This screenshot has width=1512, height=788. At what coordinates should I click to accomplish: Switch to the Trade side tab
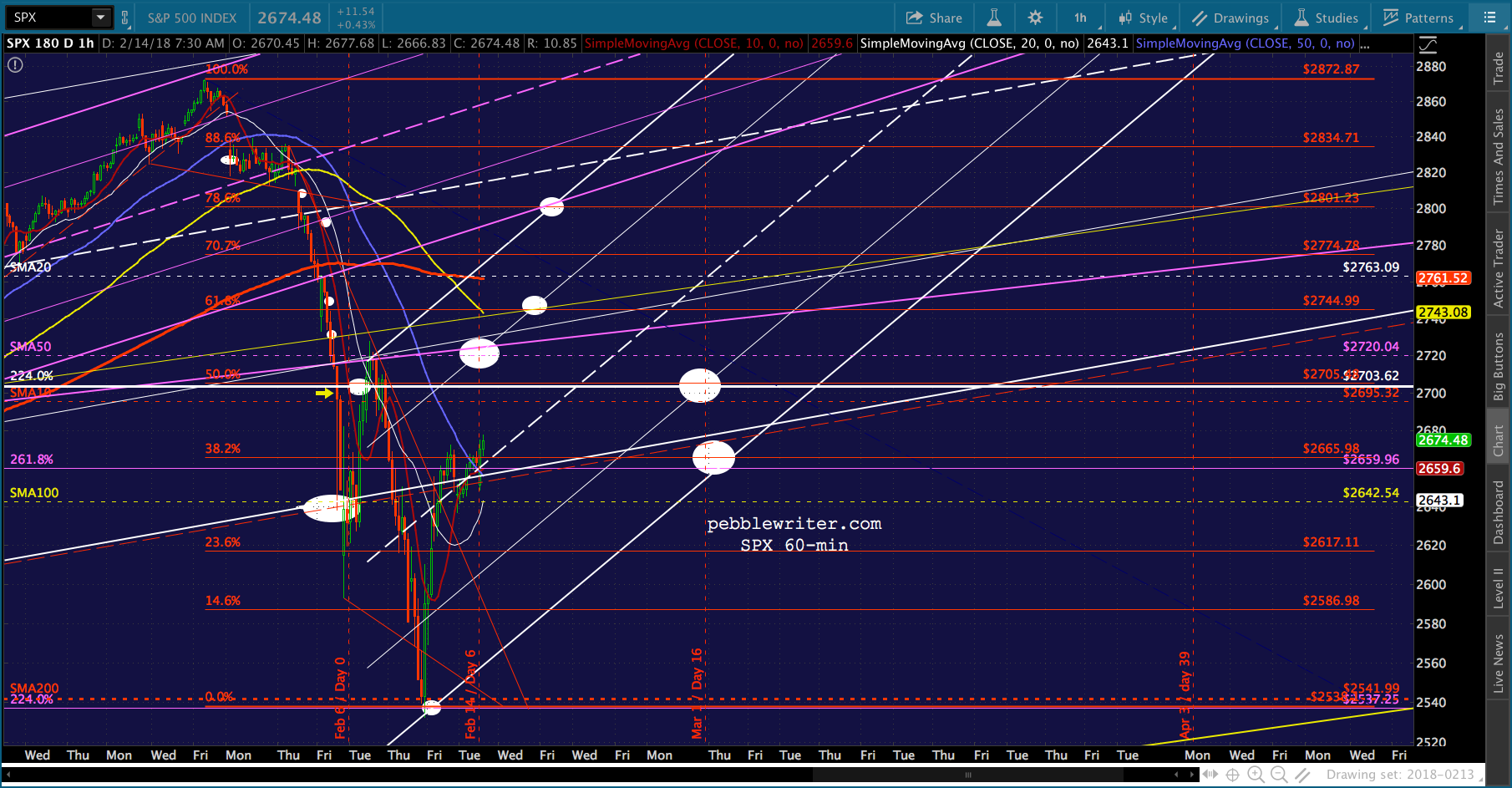pos(1499,69)
